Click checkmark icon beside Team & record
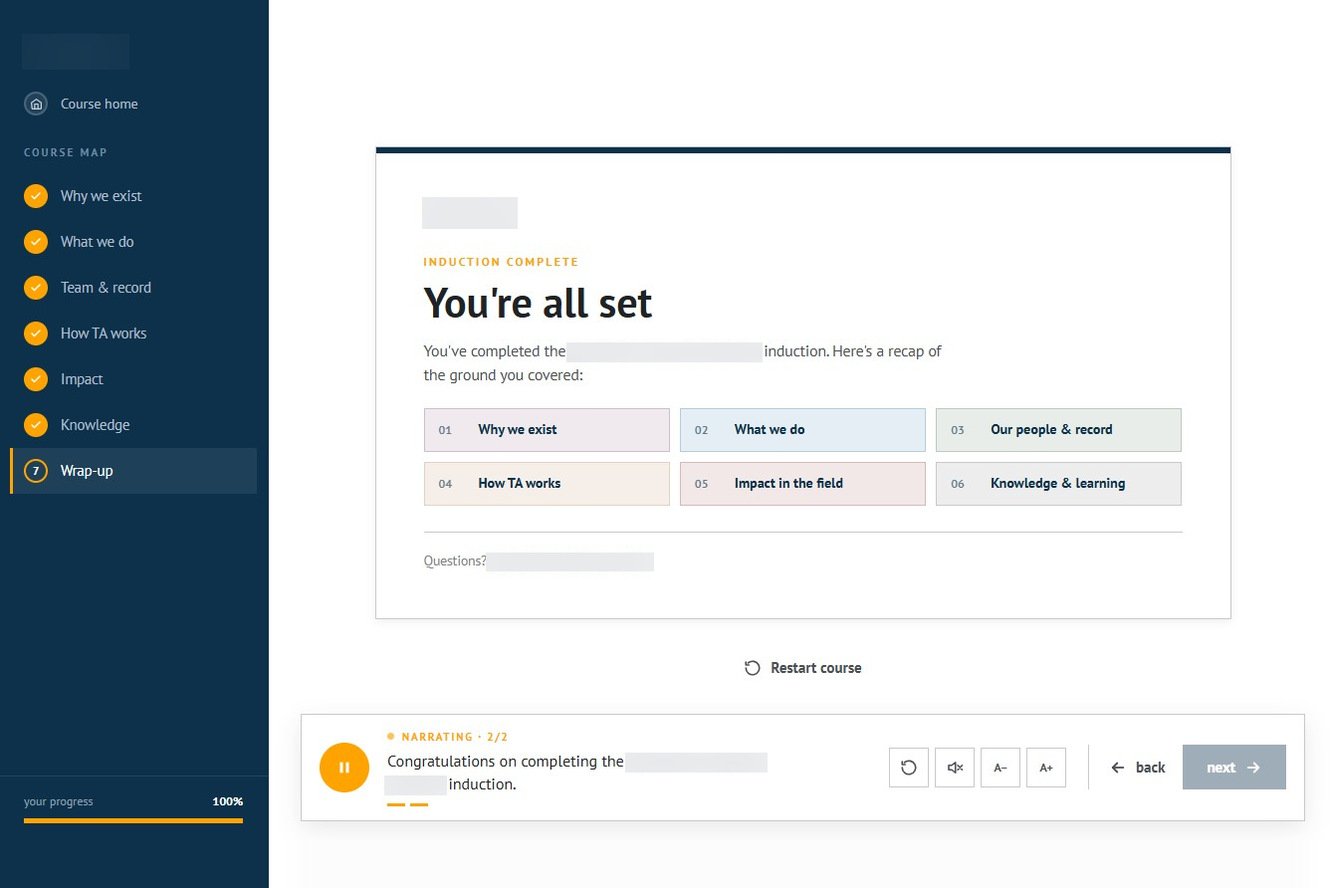The width and height of the screenshot is (1332, 888). (x=36, y=288)
